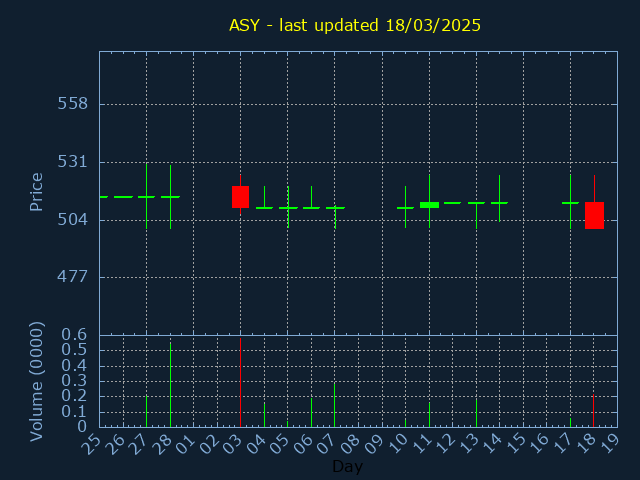Click the day 01 label on x-axis
The width and height of the screenshot is (640, 480).
coord(187,444)
